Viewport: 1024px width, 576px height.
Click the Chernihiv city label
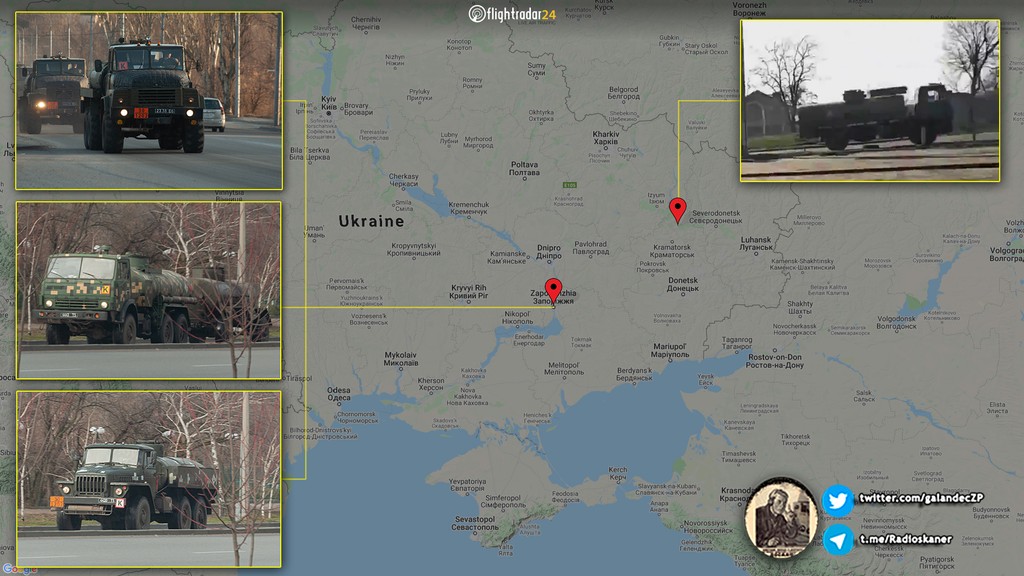(366, 24)
